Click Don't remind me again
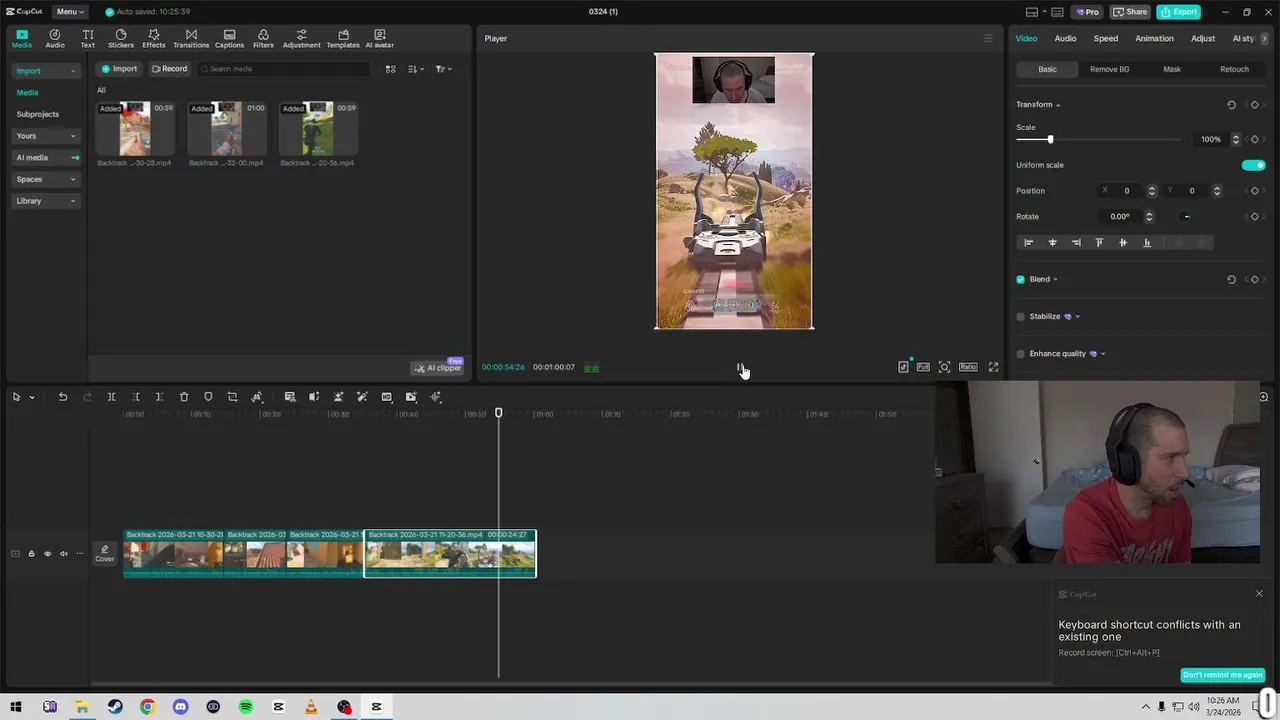 (1222, 675)
